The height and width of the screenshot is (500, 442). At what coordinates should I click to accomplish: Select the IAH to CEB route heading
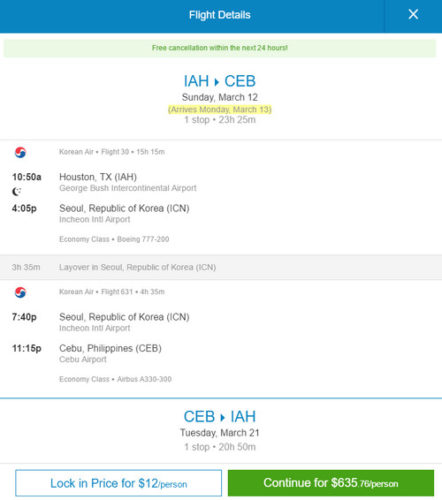click(220, 81)
